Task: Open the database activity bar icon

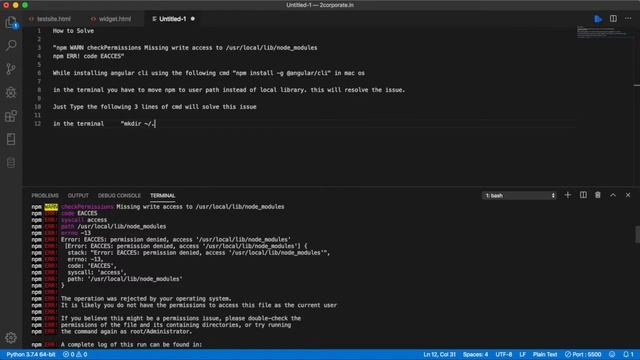Action: point(11,163)
